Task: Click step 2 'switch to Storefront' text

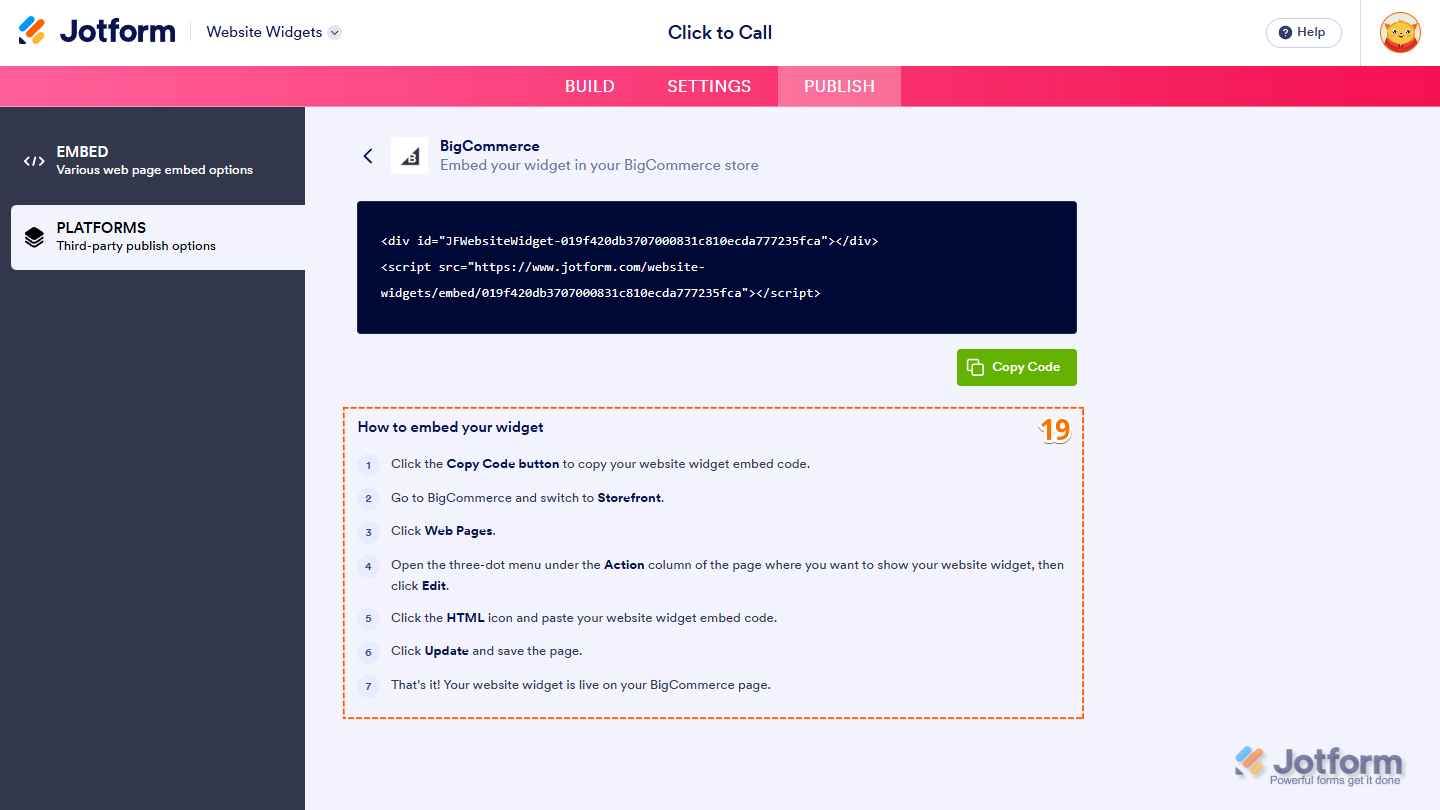Action: 527,498
